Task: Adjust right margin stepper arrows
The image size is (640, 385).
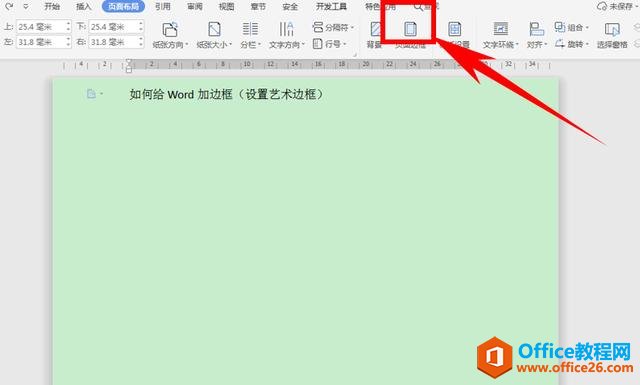Action: click(141, 42)
